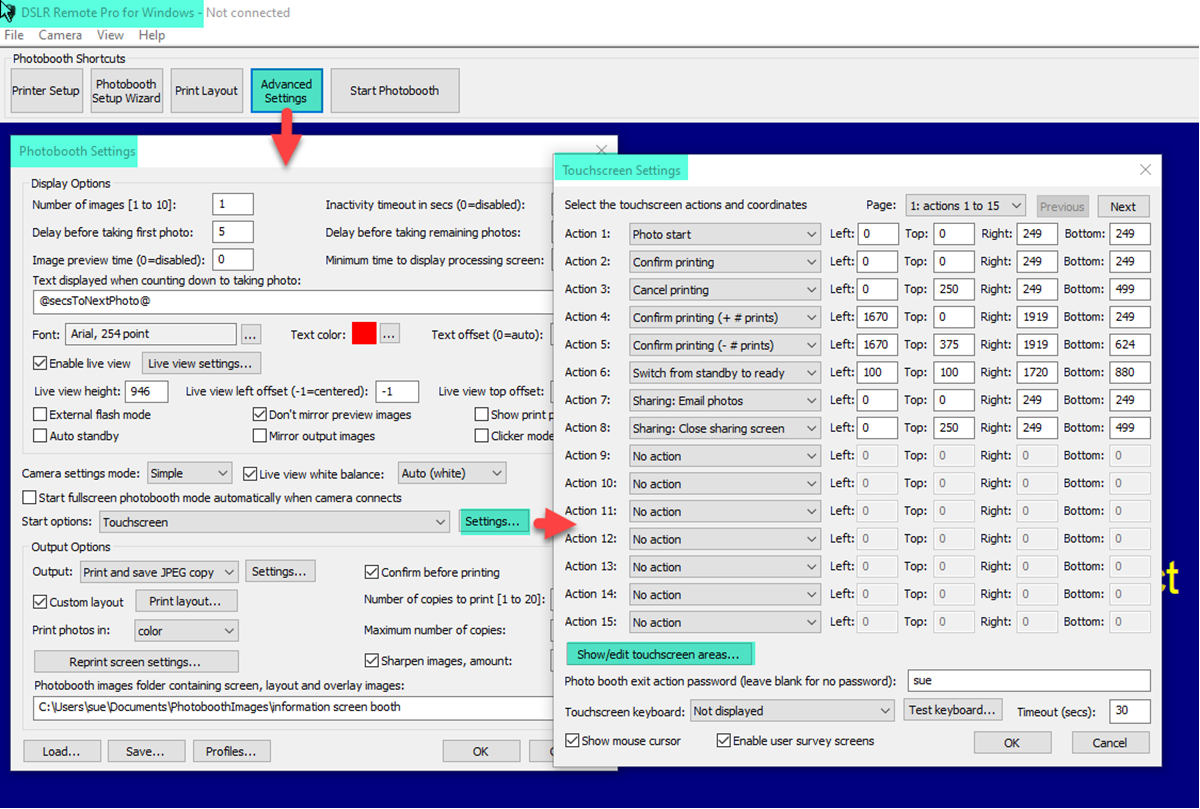
Task: Click Live view settings button
Action: [203, 363]
